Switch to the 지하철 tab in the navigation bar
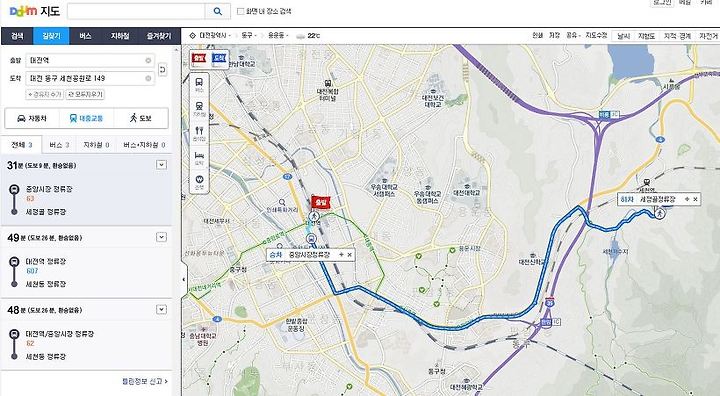The width and height of the screenshot is (720, 396). click(119, 36)
